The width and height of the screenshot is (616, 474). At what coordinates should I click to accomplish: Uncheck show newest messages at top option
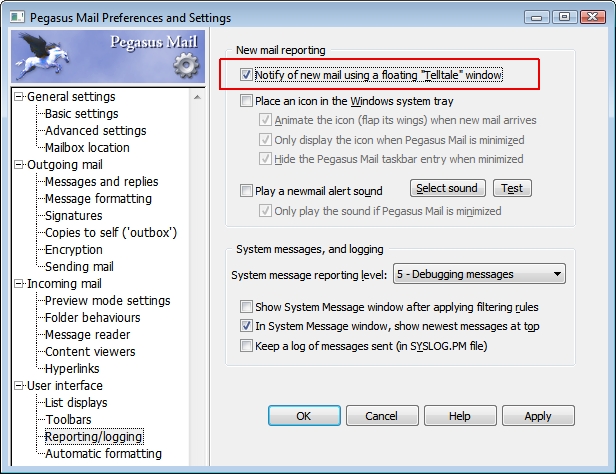pyautogui.click(x=247, y=326)
